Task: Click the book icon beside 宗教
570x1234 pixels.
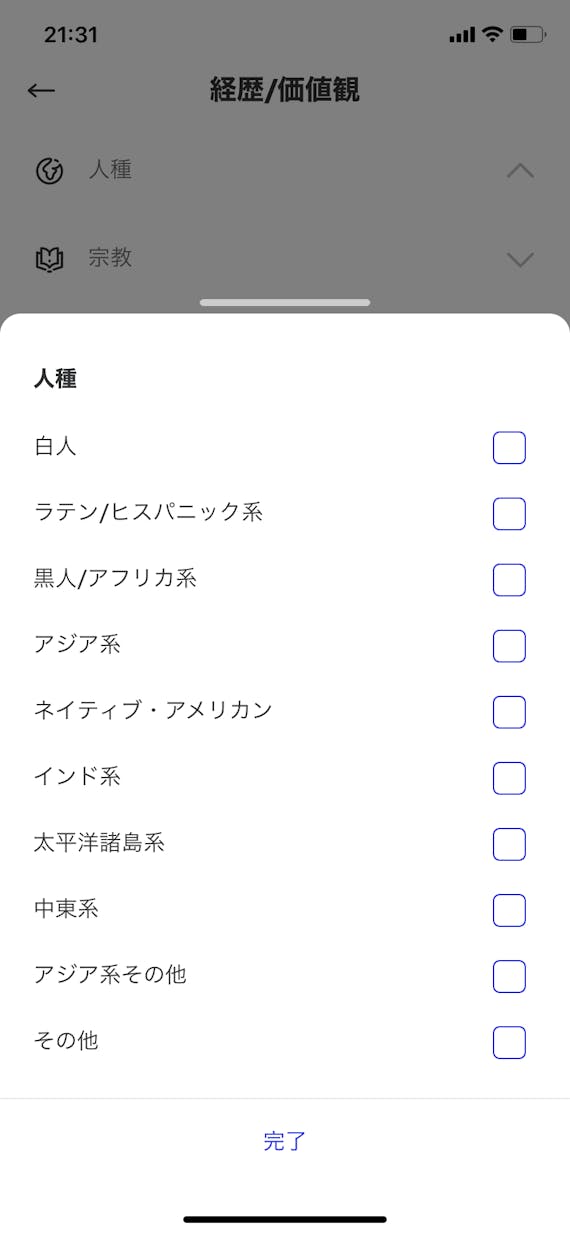Action: (49, 259)
